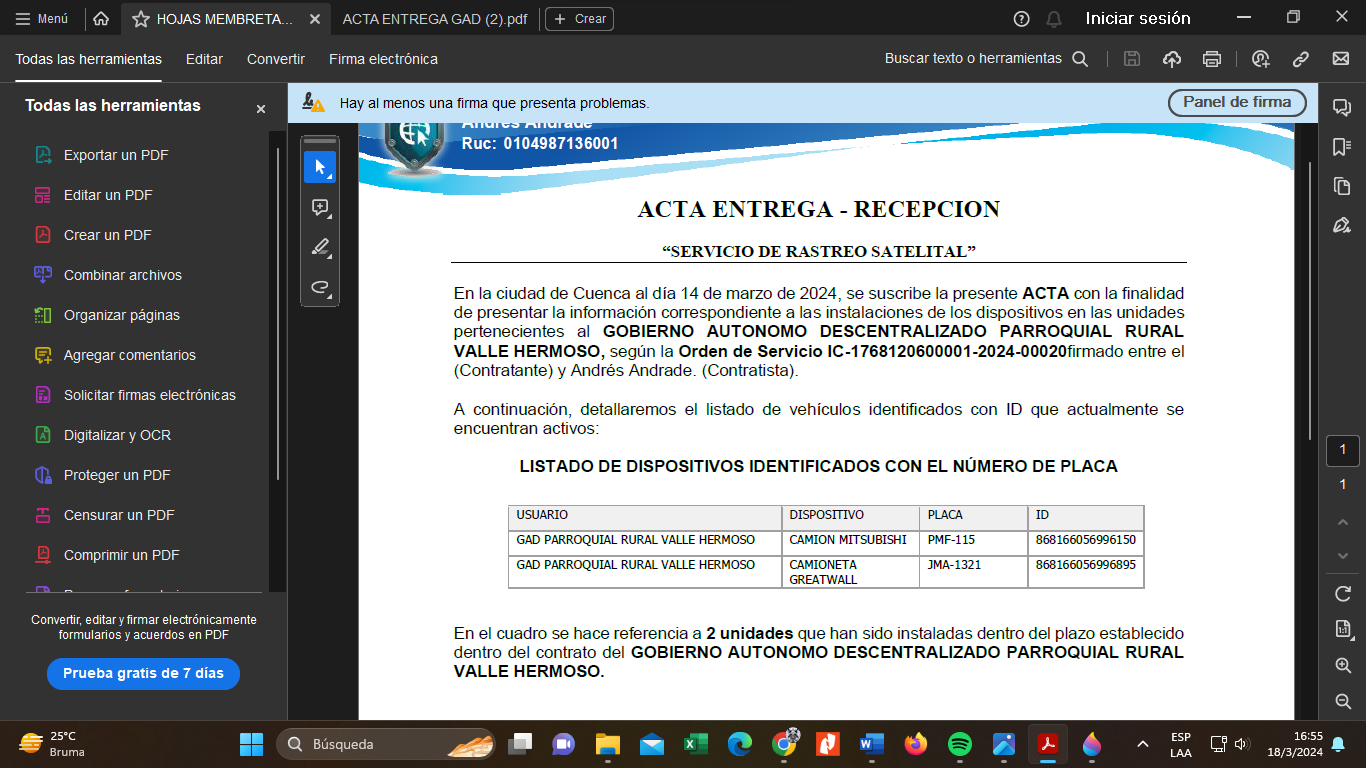
Task: Open the Menú hamburger menu
Action: (42, 19)
